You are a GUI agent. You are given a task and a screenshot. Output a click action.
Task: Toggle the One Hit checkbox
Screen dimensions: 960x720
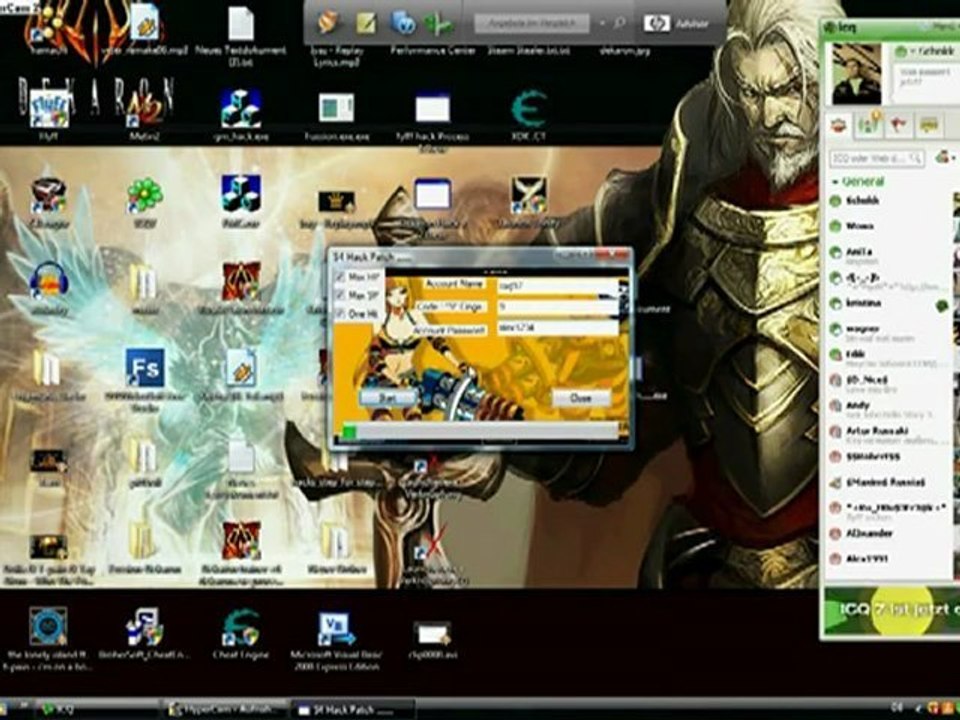click(340, 314)
